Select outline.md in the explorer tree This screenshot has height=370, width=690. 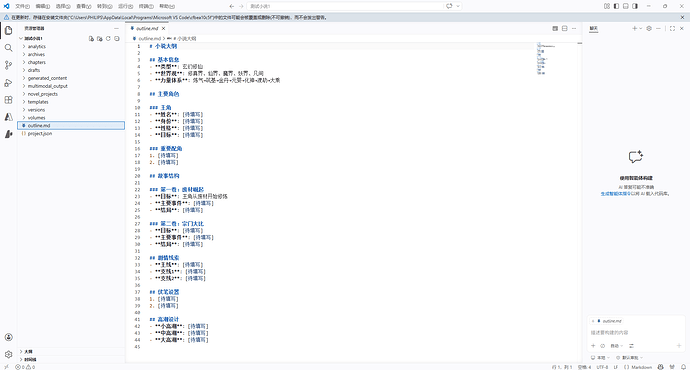[70, 125]
